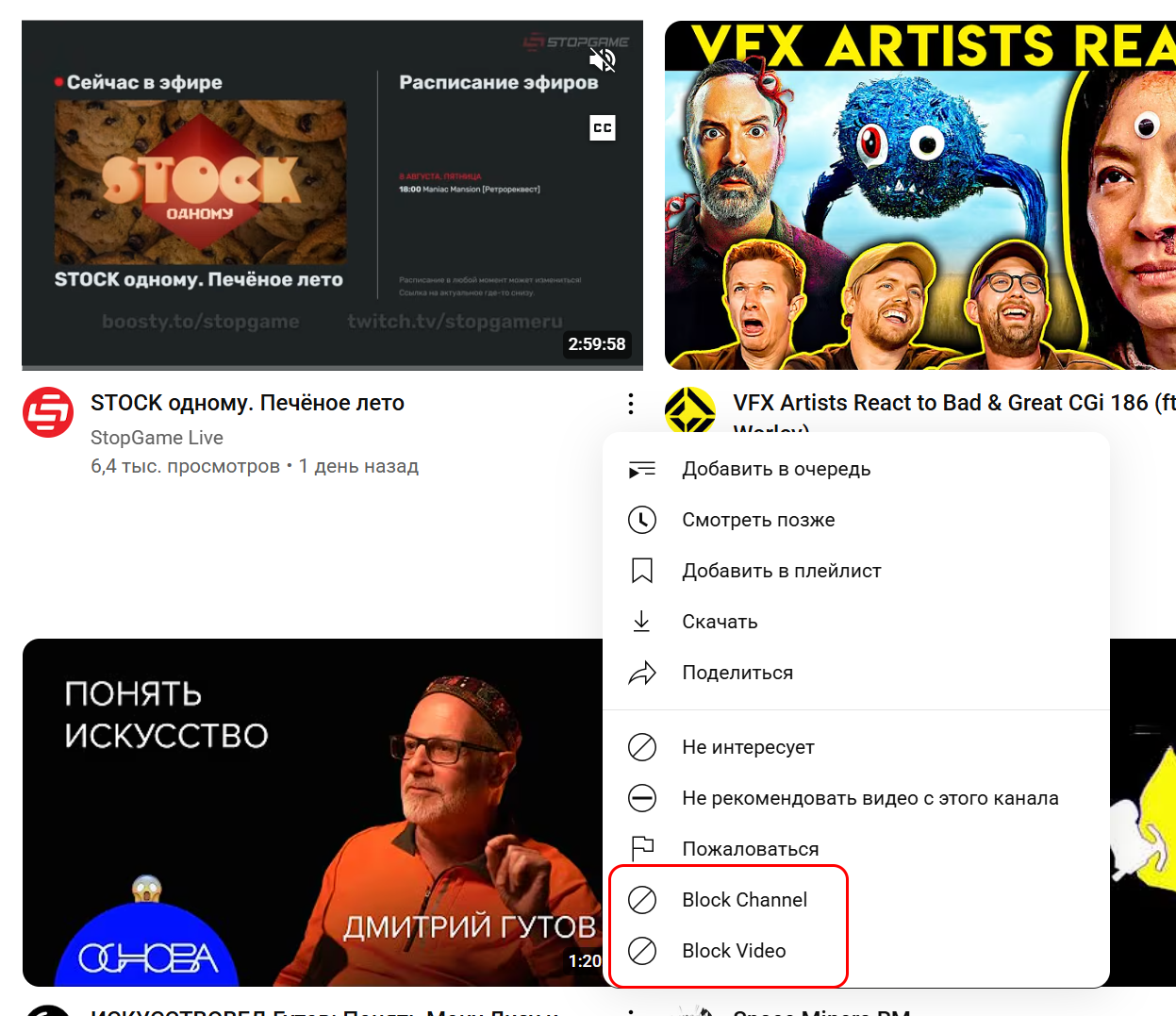Viewport: 1176px width, 1016px height.
Task: Select Поделиться menu entry
Action: coord(856,673)
